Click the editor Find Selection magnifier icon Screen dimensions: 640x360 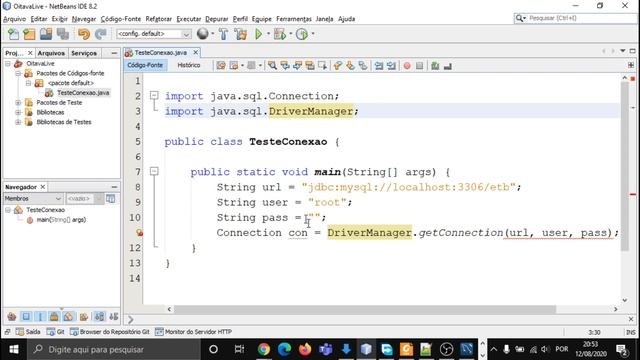point(272,66)
